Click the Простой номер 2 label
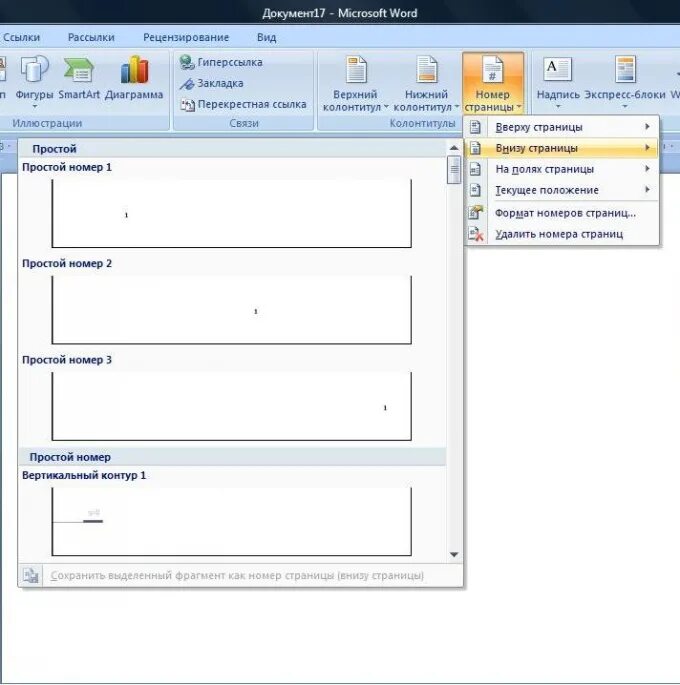Image resolution: width=680 pixels, height=685 pixels. 67,264
